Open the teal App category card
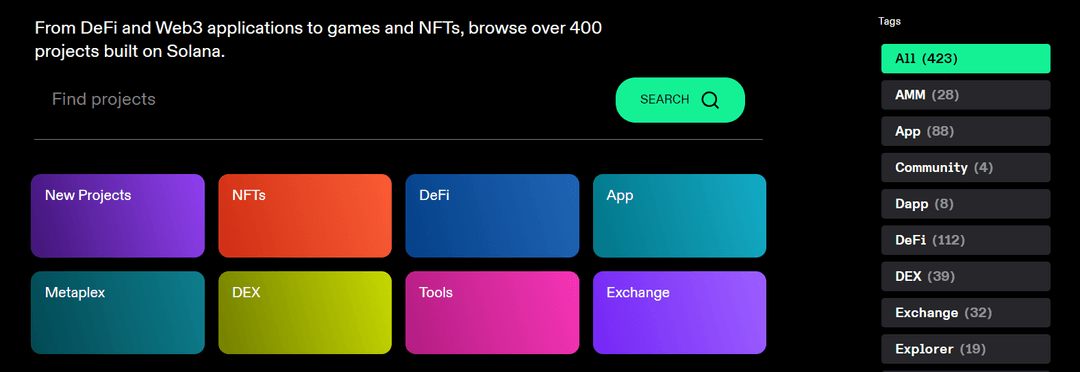The height and width of the screenshot is (372, 1080). tap(680, 216)
